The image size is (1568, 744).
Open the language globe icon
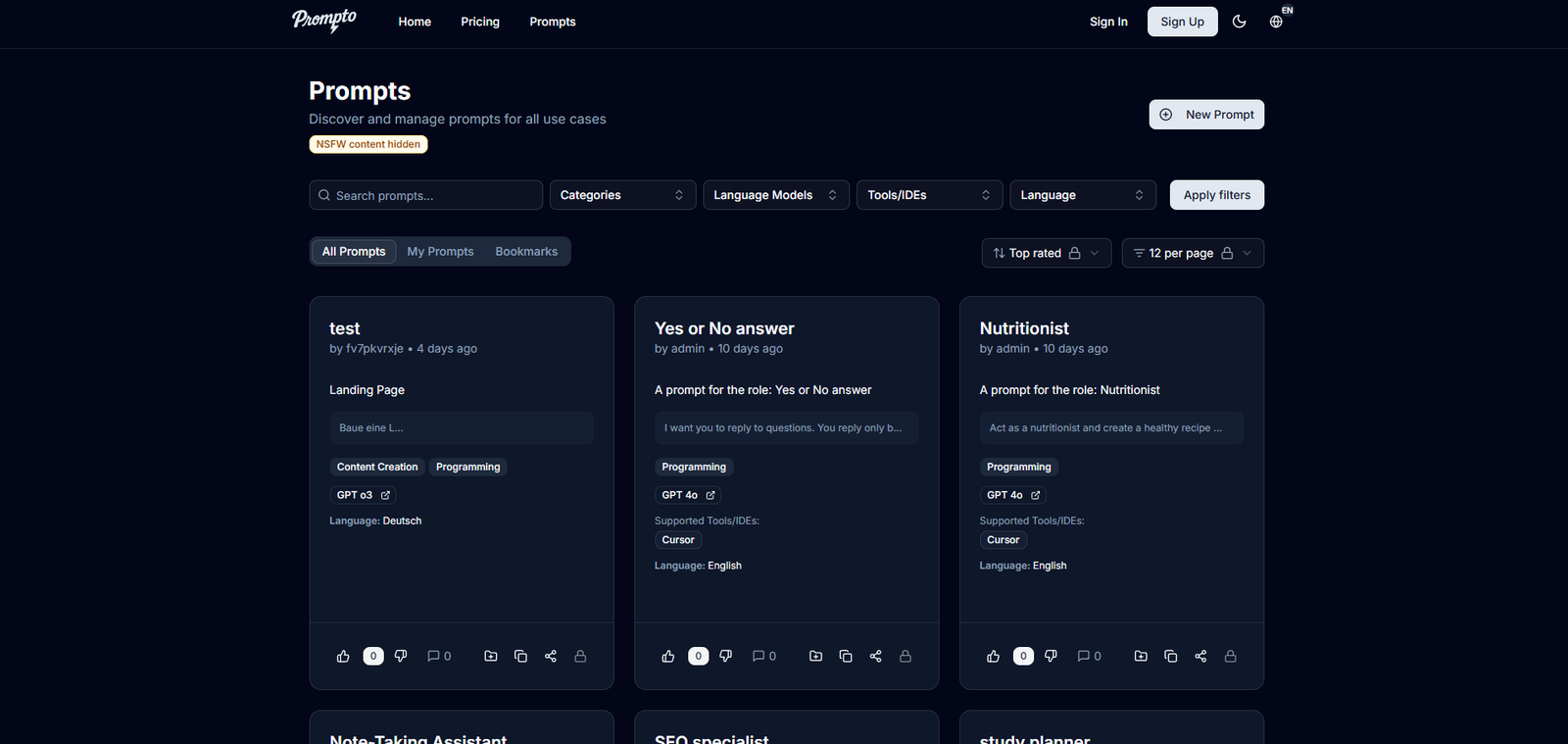coord(1276,22)
